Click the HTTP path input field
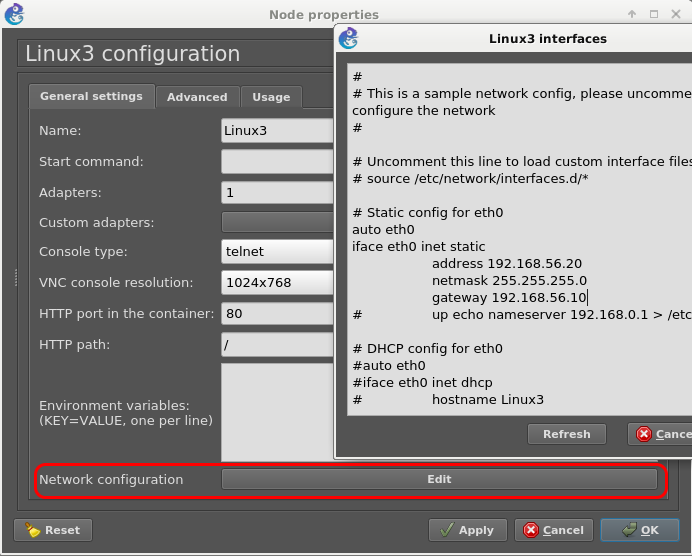This screenshot has height=556, width=692. click(277, 345)
